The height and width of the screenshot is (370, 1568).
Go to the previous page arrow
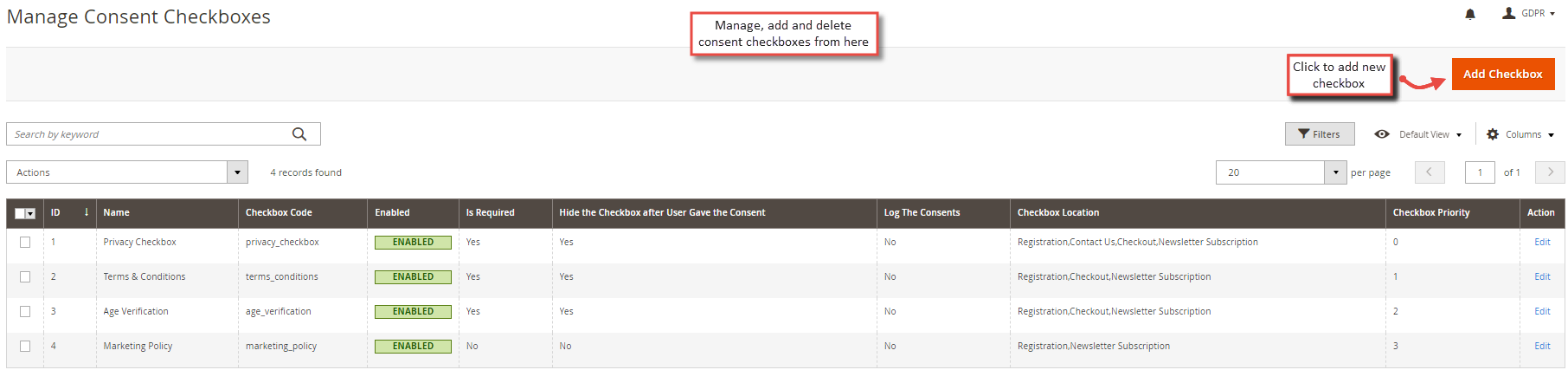[1430, 172]
